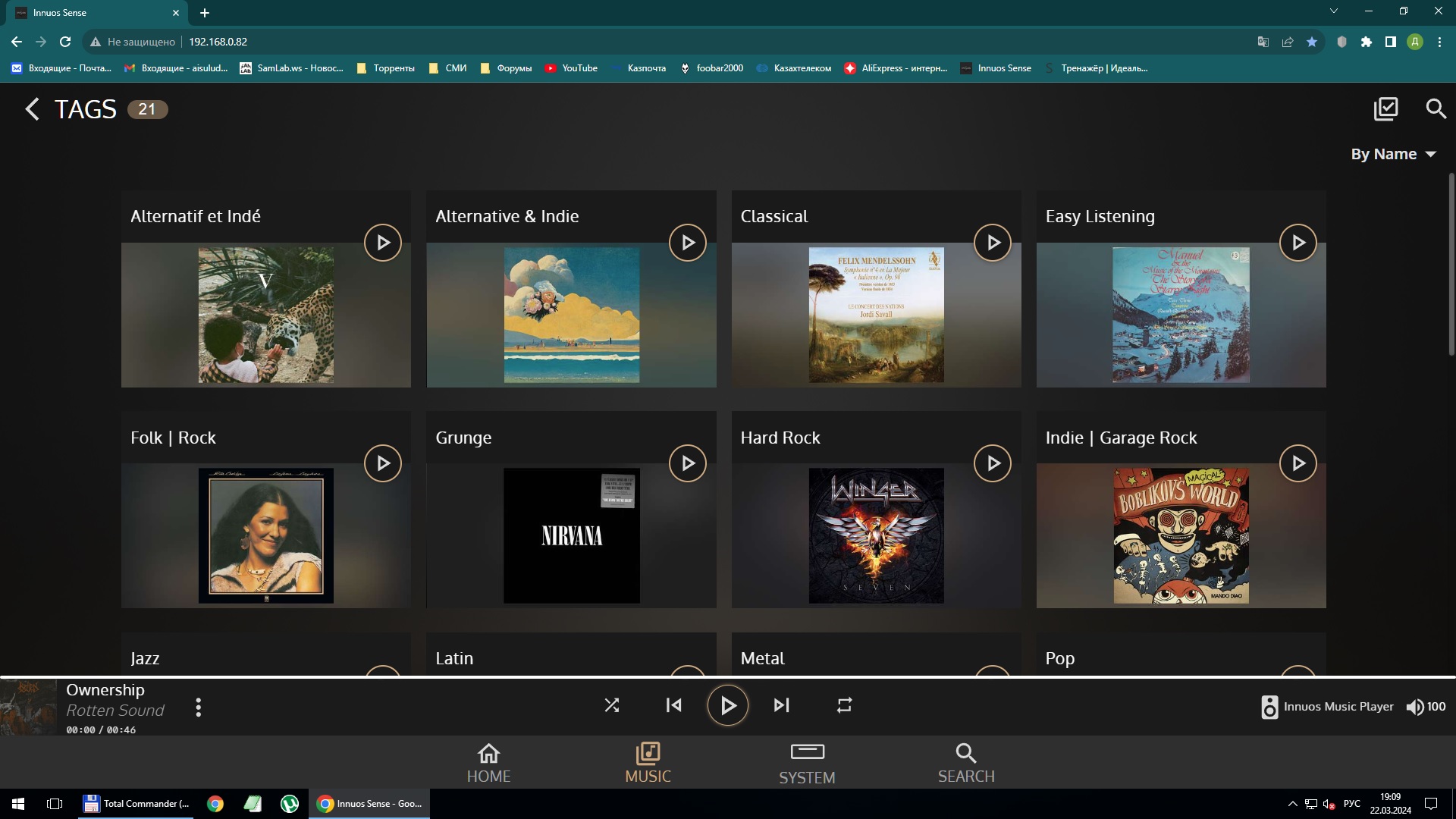Click the address bar URL 192.168.0.82
The image size is (1456, 819).
(218, 42)
